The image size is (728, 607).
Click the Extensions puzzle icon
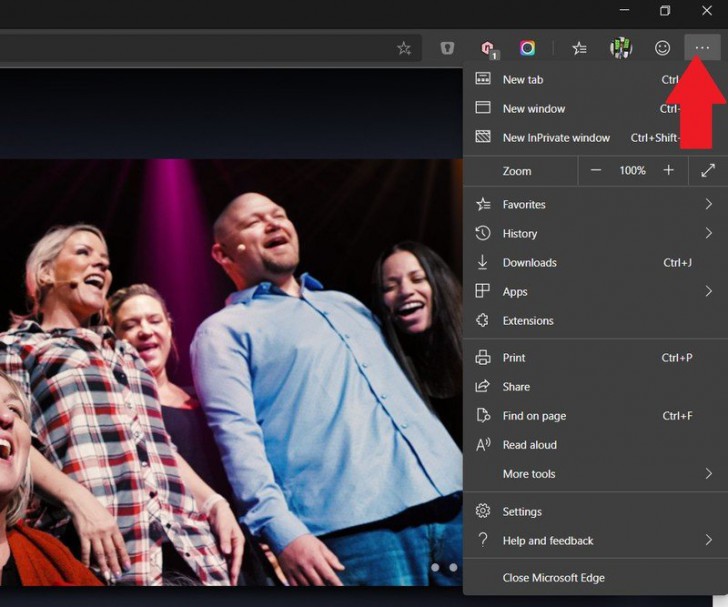[x=483, y=320]
